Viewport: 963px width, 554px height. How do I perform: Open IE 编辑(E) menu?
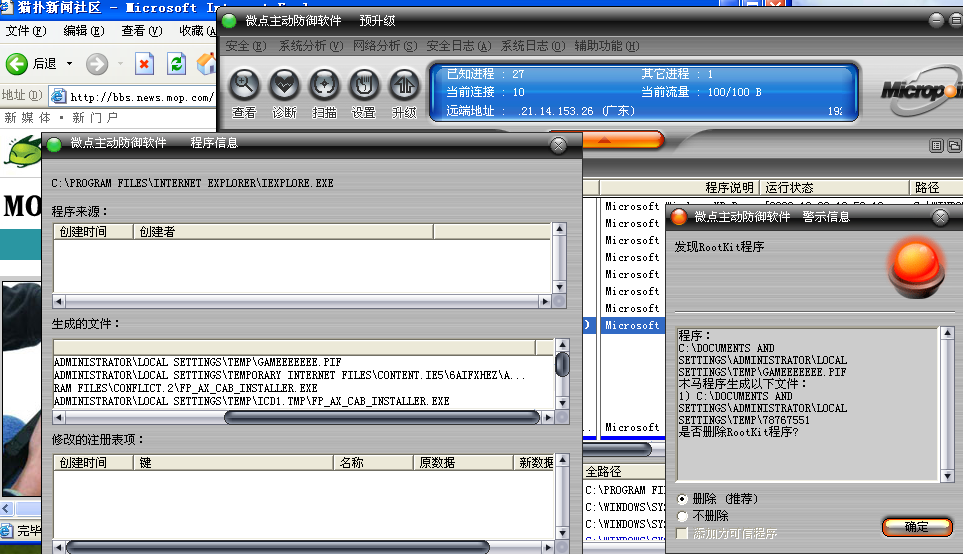point(84,31)
